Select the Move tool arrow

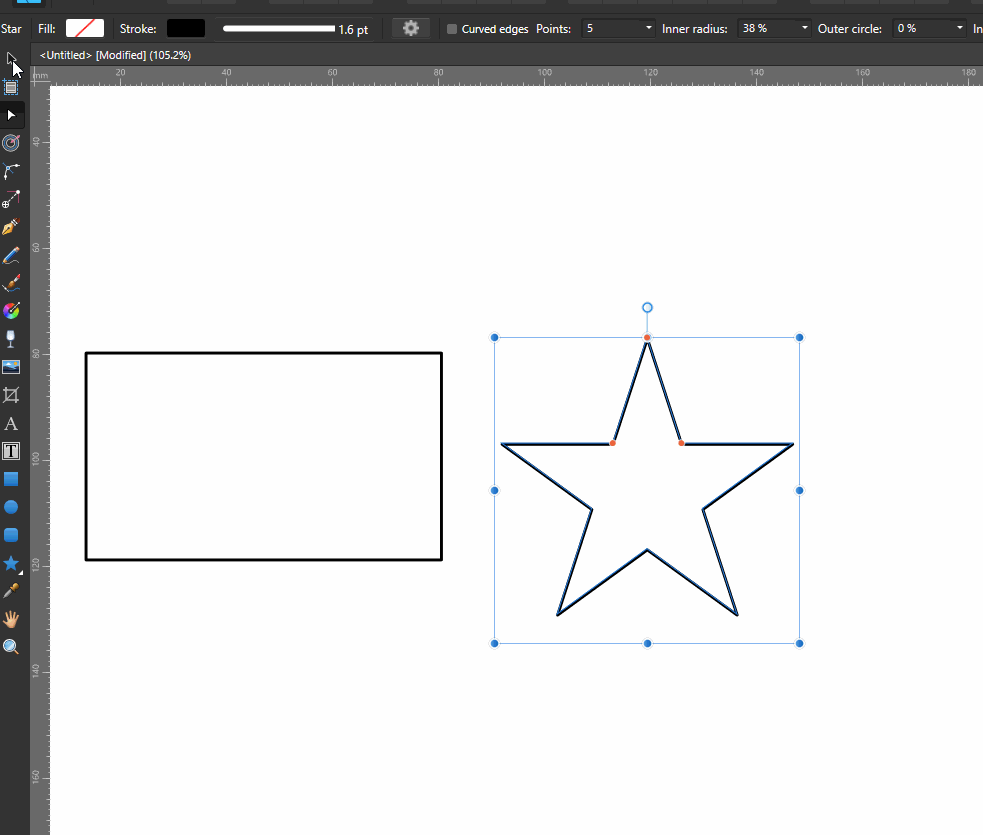point(11,60)
